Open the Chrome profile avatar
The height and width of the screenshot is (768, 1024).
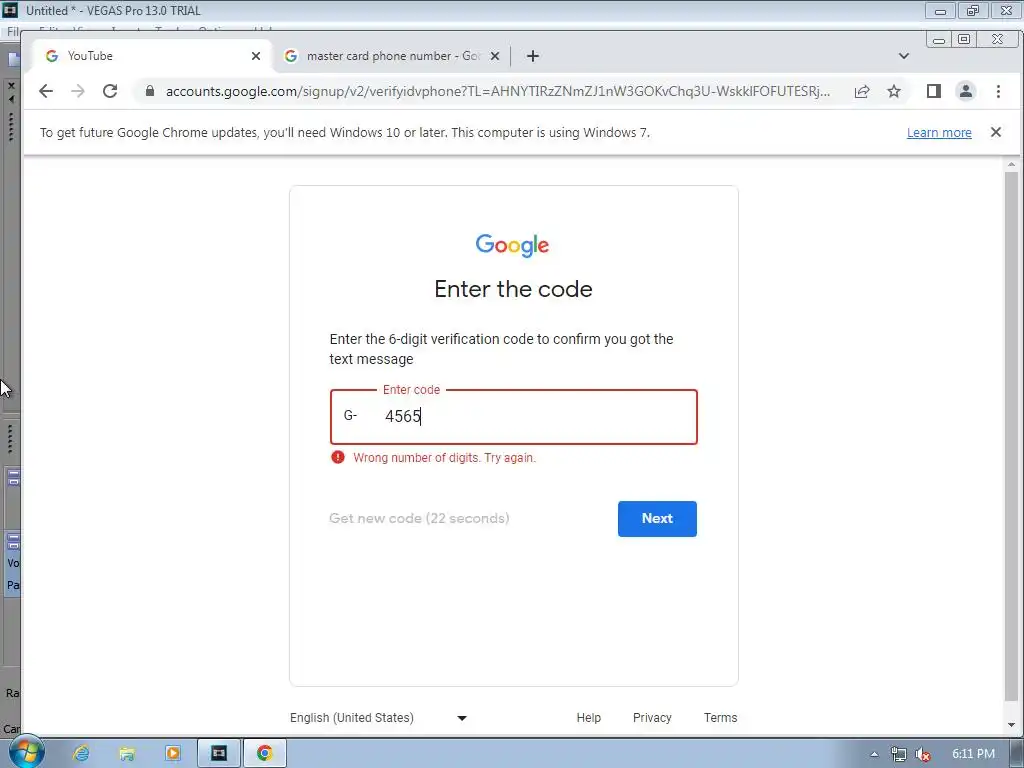(966, 91)
